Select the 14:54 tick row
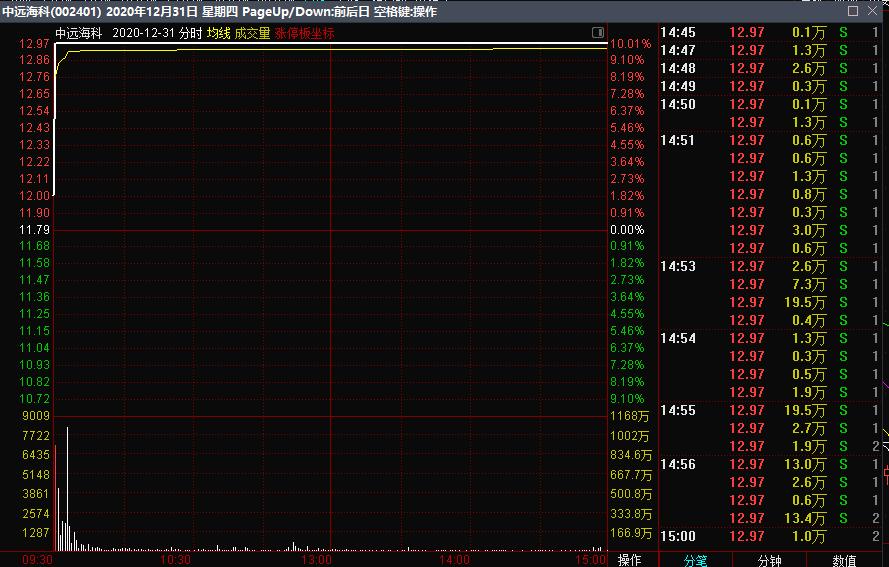This screenshot has height=567, width=889. 771,338
